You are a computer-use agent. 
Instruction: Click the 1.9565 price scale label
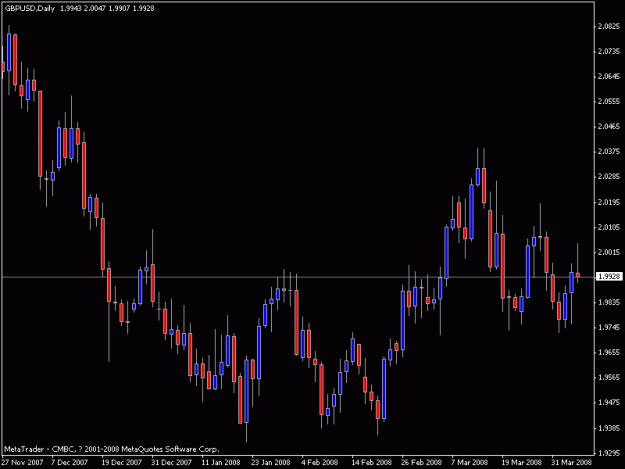(609, 377)
